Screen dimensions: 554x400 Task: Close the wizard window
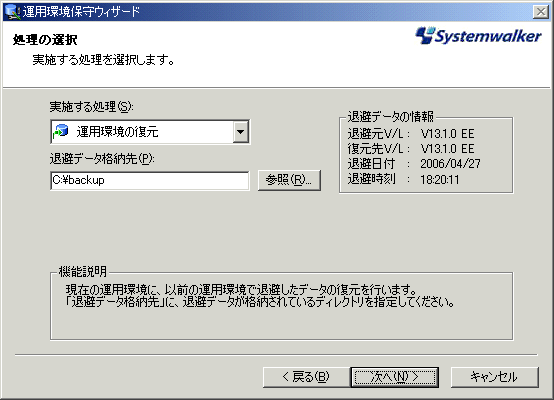[x=541, y=12]
